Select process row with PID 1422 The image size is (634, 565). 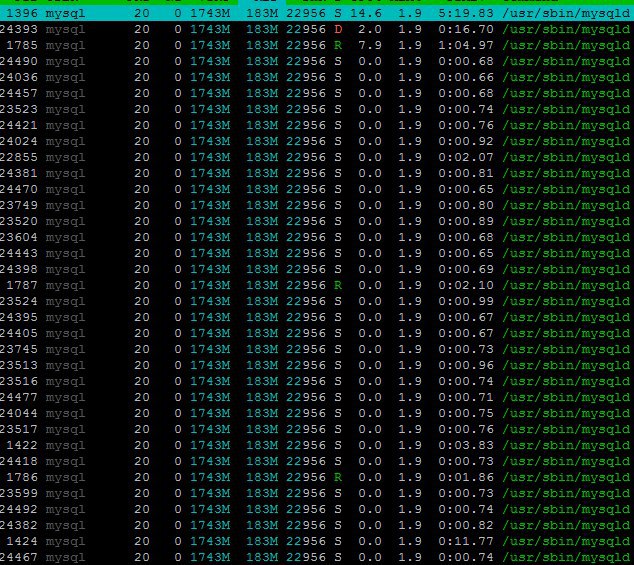pos(317,445)
